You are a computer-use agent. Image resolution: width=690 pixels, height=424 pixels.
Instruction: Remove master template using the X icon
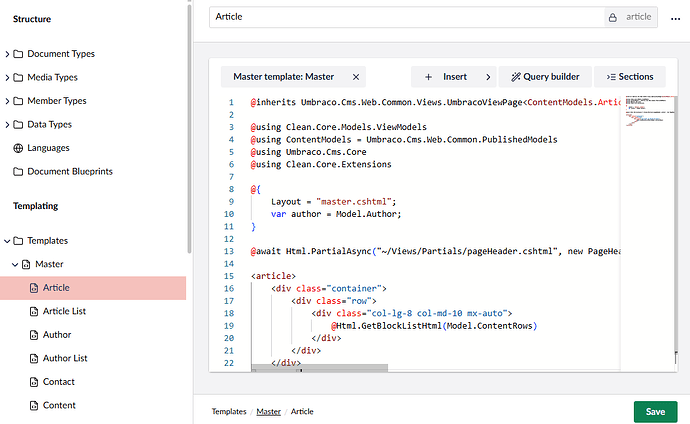click(x=355, y=76)
